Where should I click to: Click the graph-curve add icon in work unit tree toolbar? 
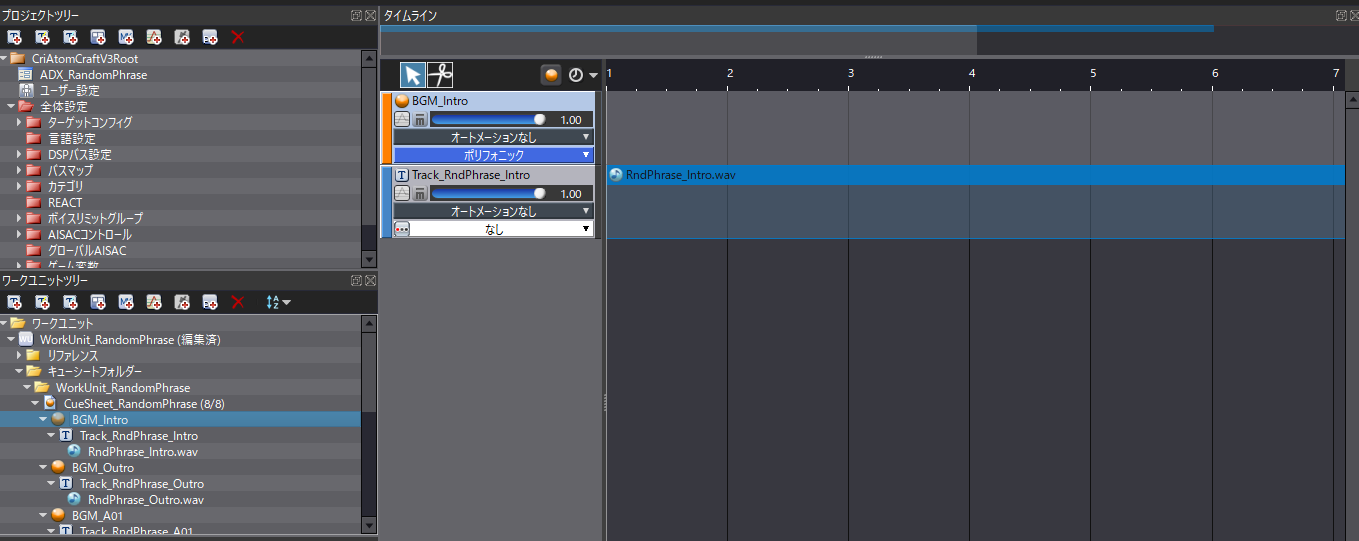point(154,302)
